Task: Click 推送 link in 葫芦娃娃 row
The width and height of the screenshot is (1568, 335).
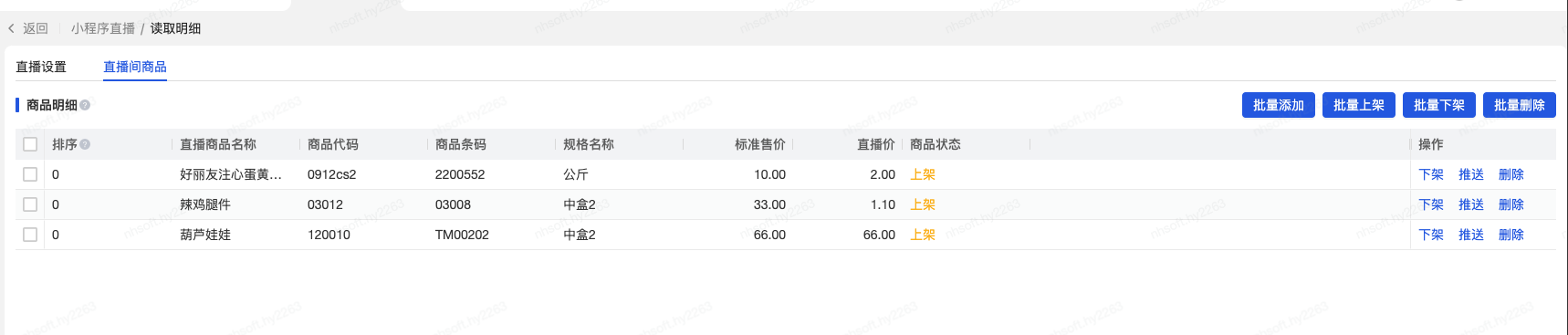Action: click(1471, 235)
